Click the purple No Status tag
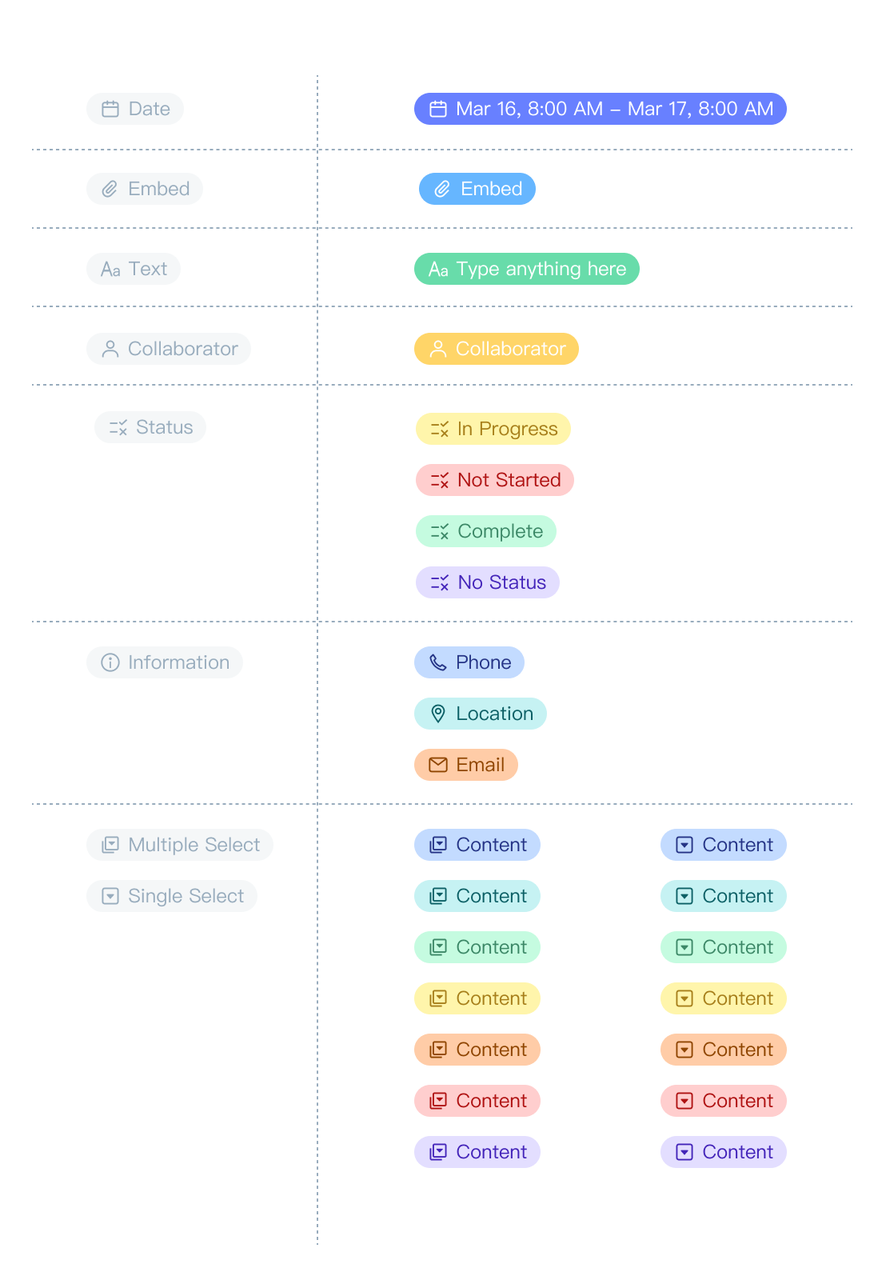The image size is (878, 1280). [488, 582]
